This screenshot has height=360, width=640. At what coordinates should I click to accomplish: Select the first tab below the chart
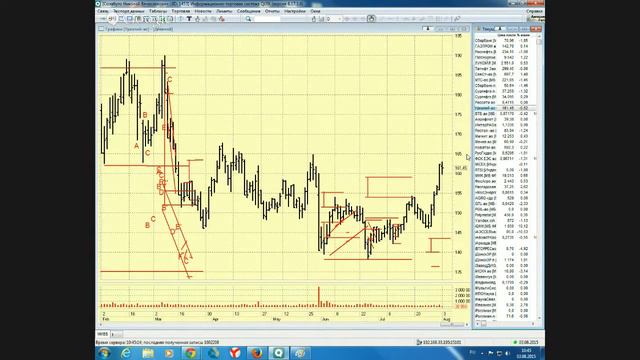[x=102, y=334]
